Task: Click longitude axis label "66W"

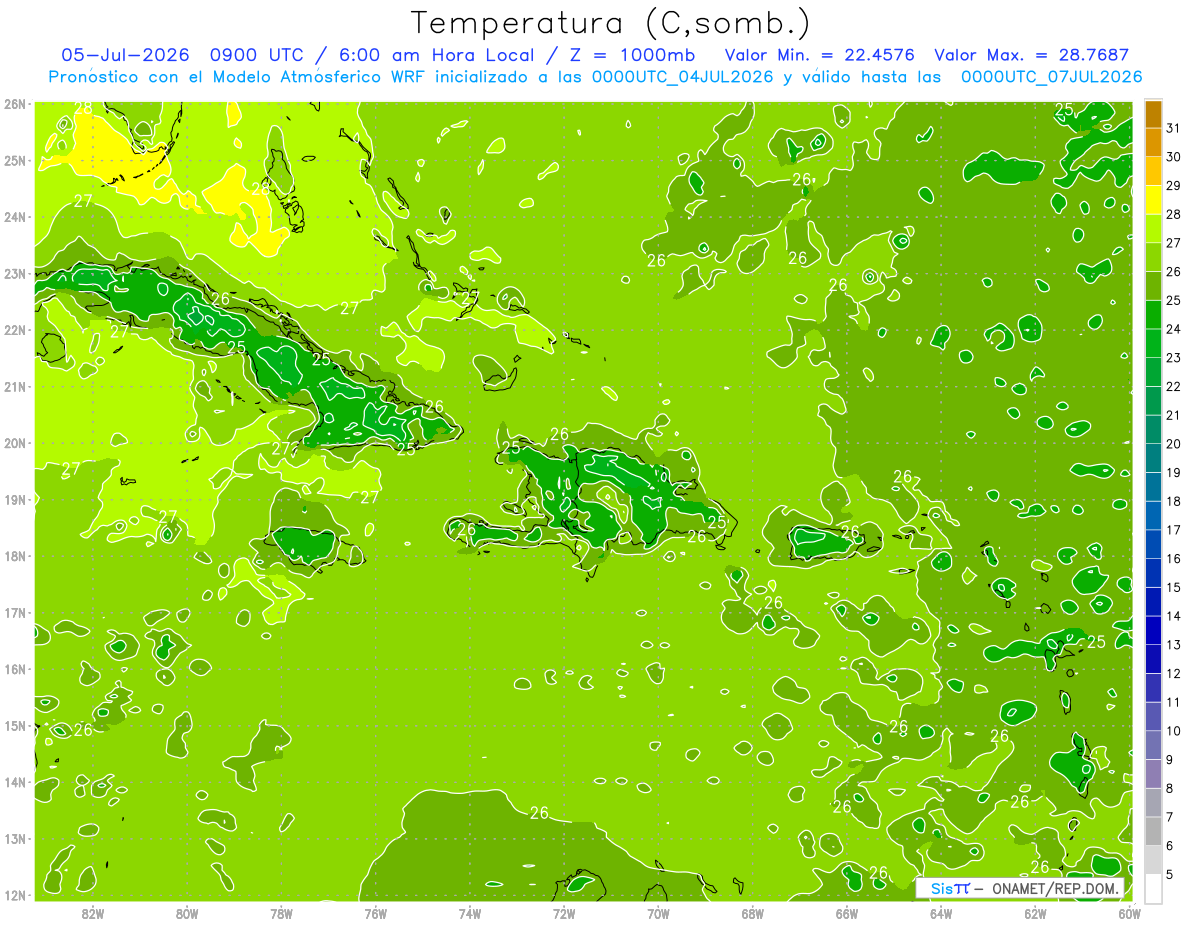Action: 847,913
